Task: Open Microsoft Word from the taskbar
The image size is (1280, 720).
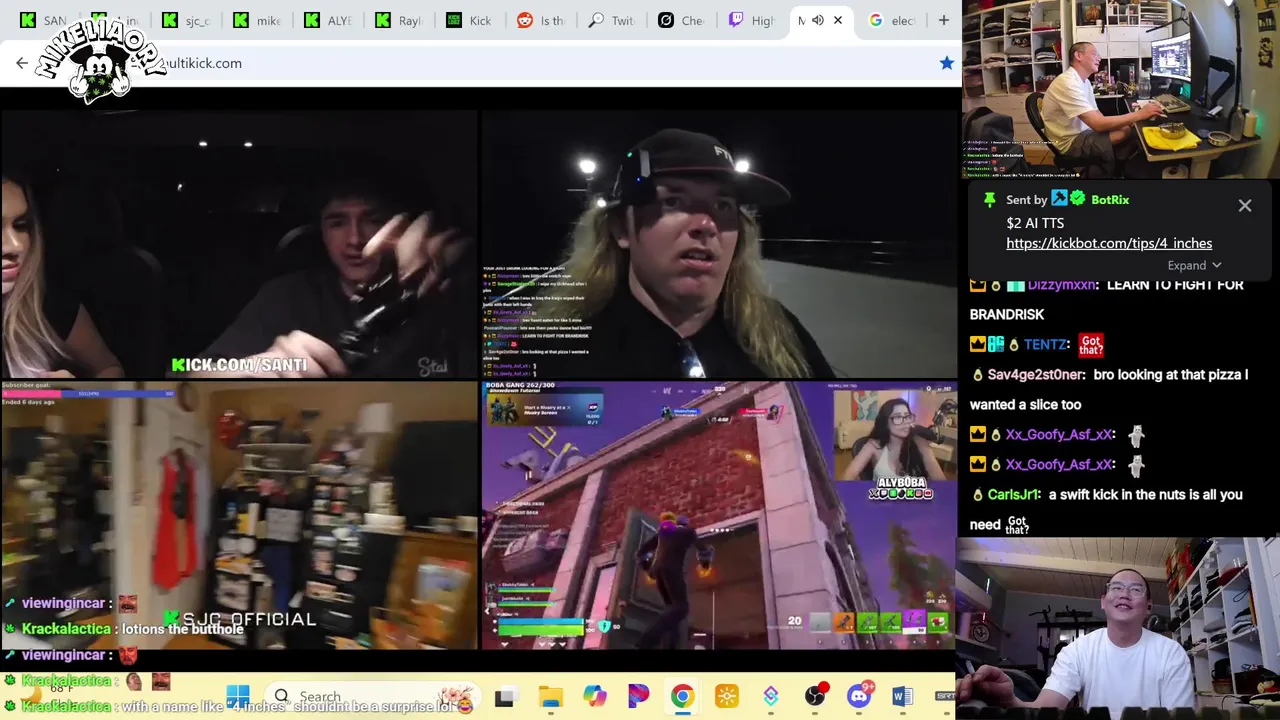Action: (x=903, y=696)
